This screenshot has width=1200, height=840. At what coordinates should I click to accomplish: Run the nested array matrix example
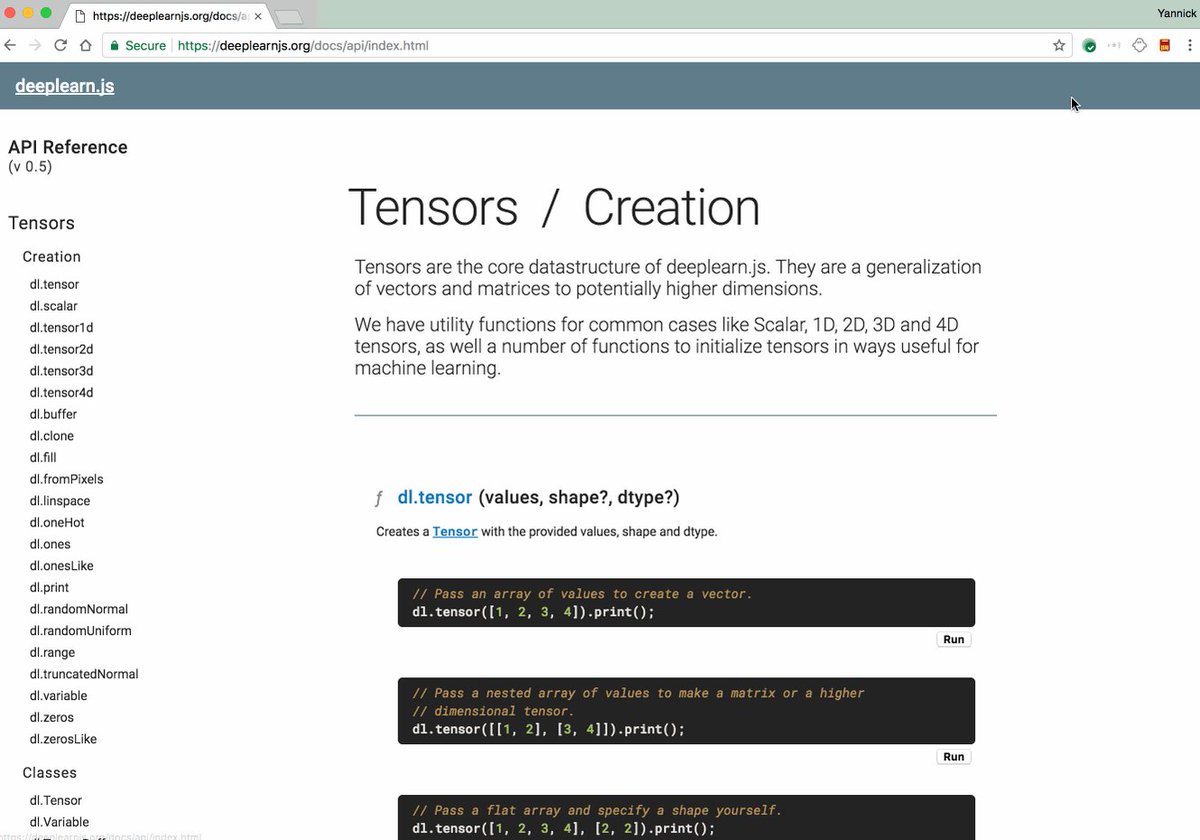[954, 757]
